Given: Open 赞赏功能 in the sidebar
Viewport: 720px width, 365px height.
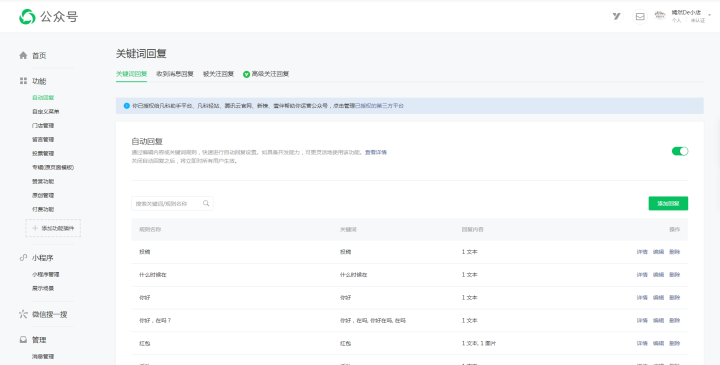Looking at the screenshot, I should (43, 181).
